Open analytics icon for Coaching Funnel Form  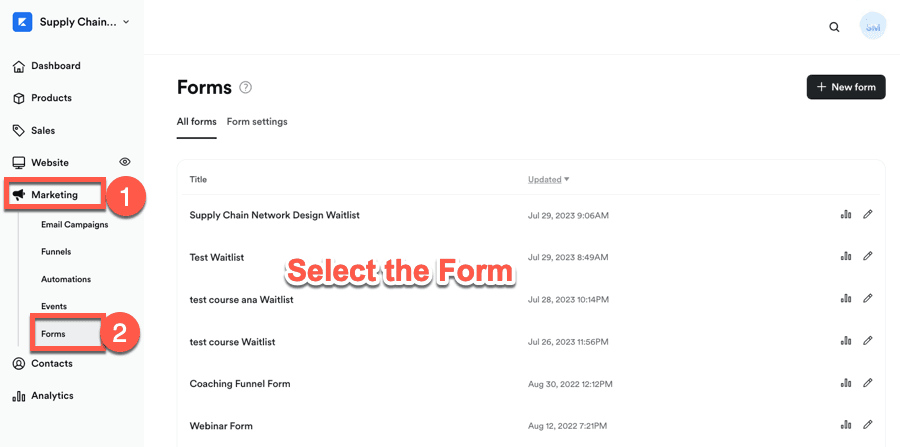pos(846,383)
